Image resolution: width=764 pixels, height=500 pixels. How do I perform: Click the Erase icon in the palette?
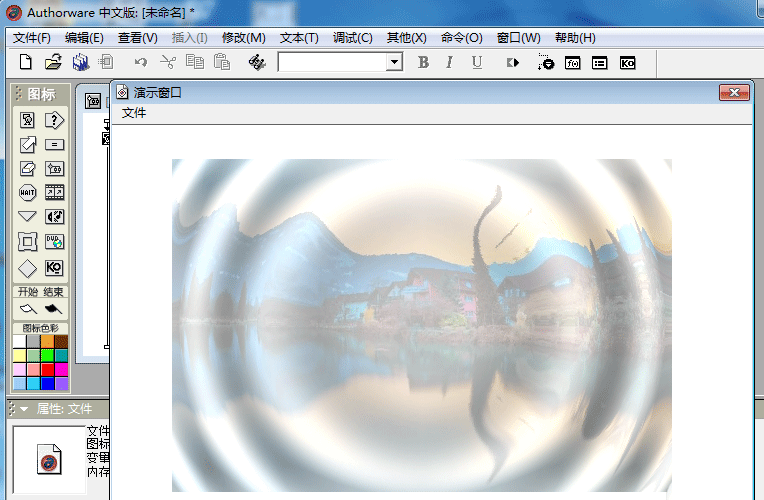[28, 169]
